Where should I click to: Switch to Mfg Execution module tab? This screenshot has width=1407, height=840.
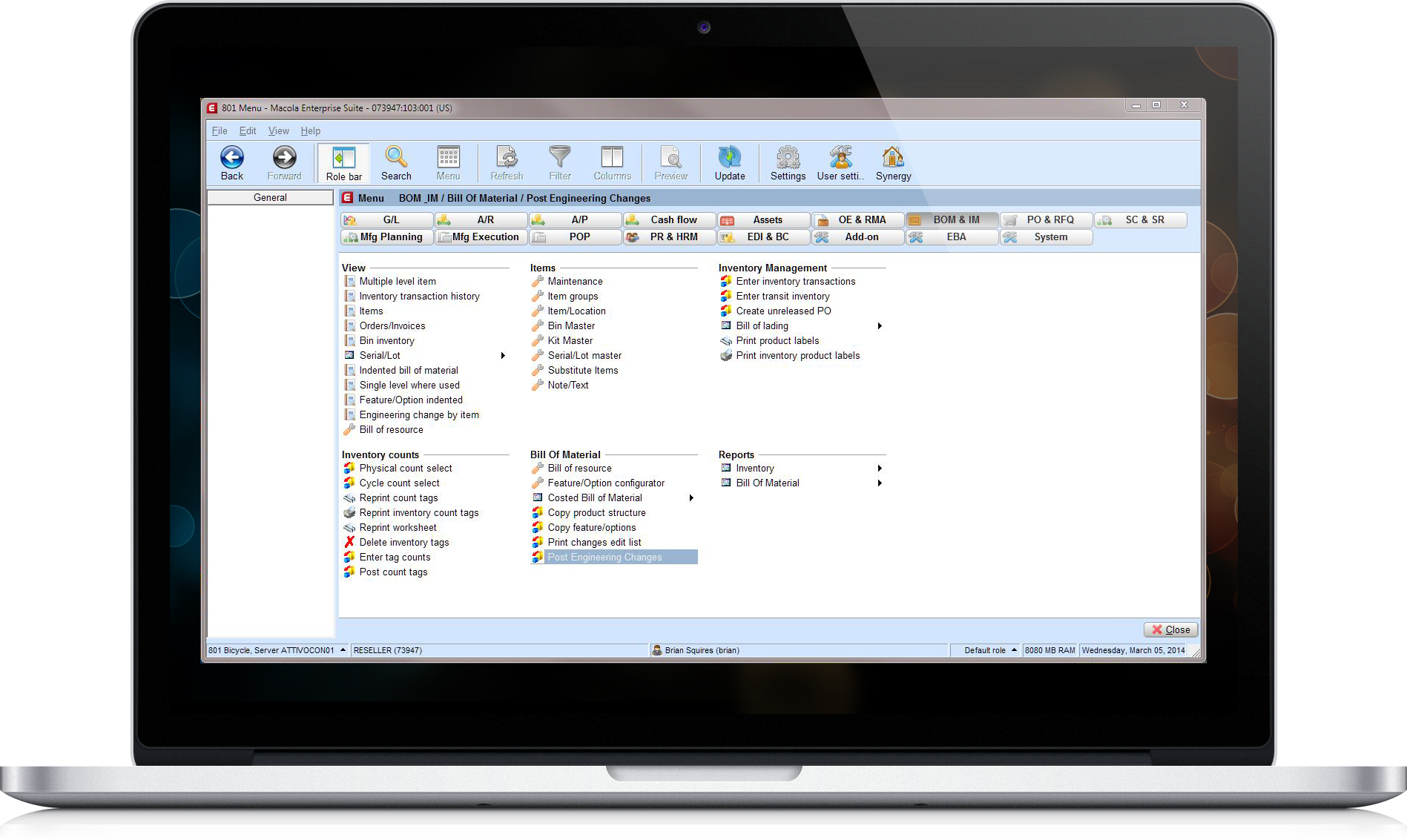point(481,237)
